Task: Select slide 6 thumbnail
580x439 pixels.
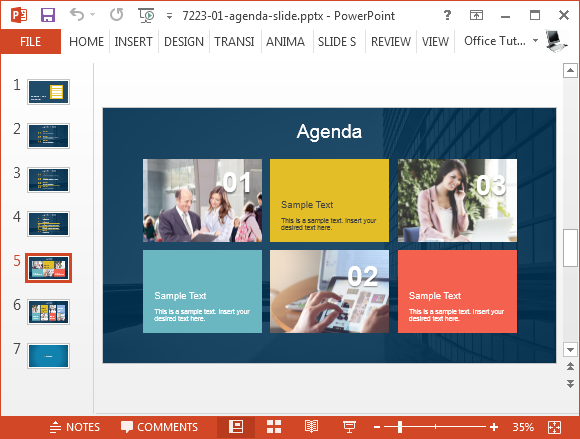Action: (48, 312)
